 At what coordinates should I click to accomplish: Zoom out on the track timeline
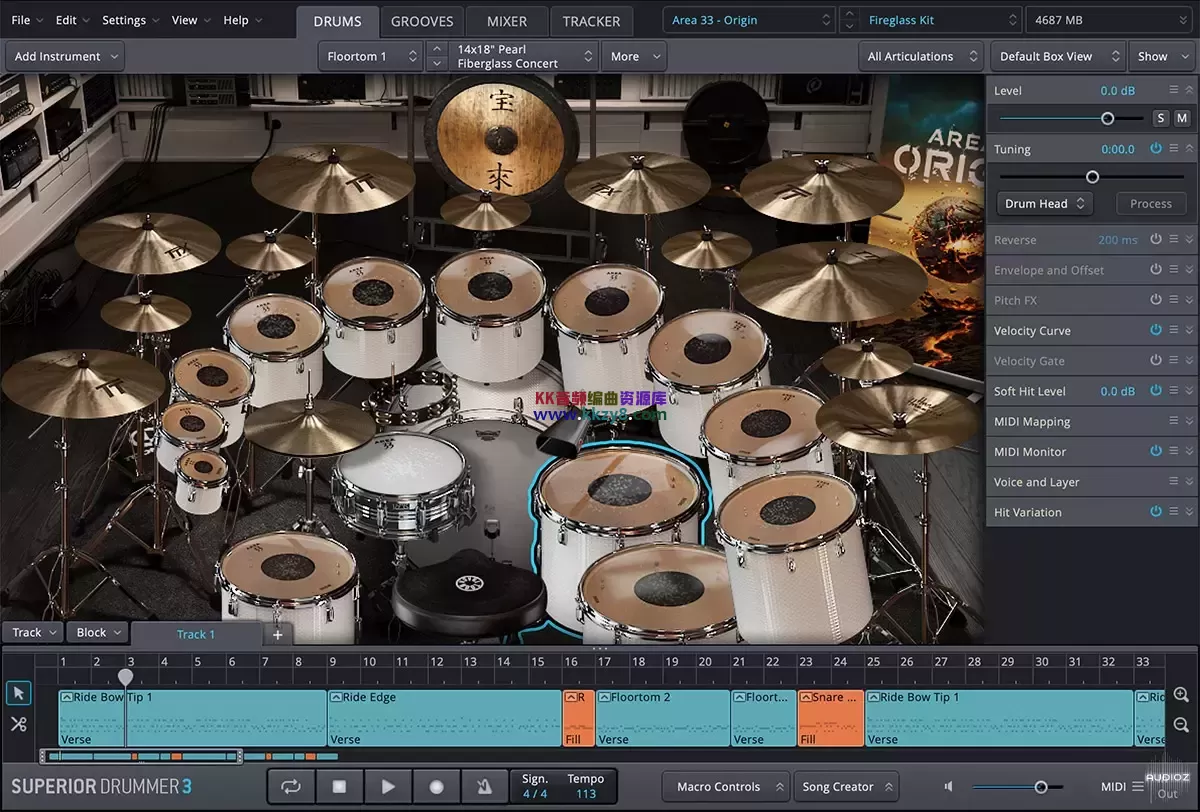coord(1181,725)
